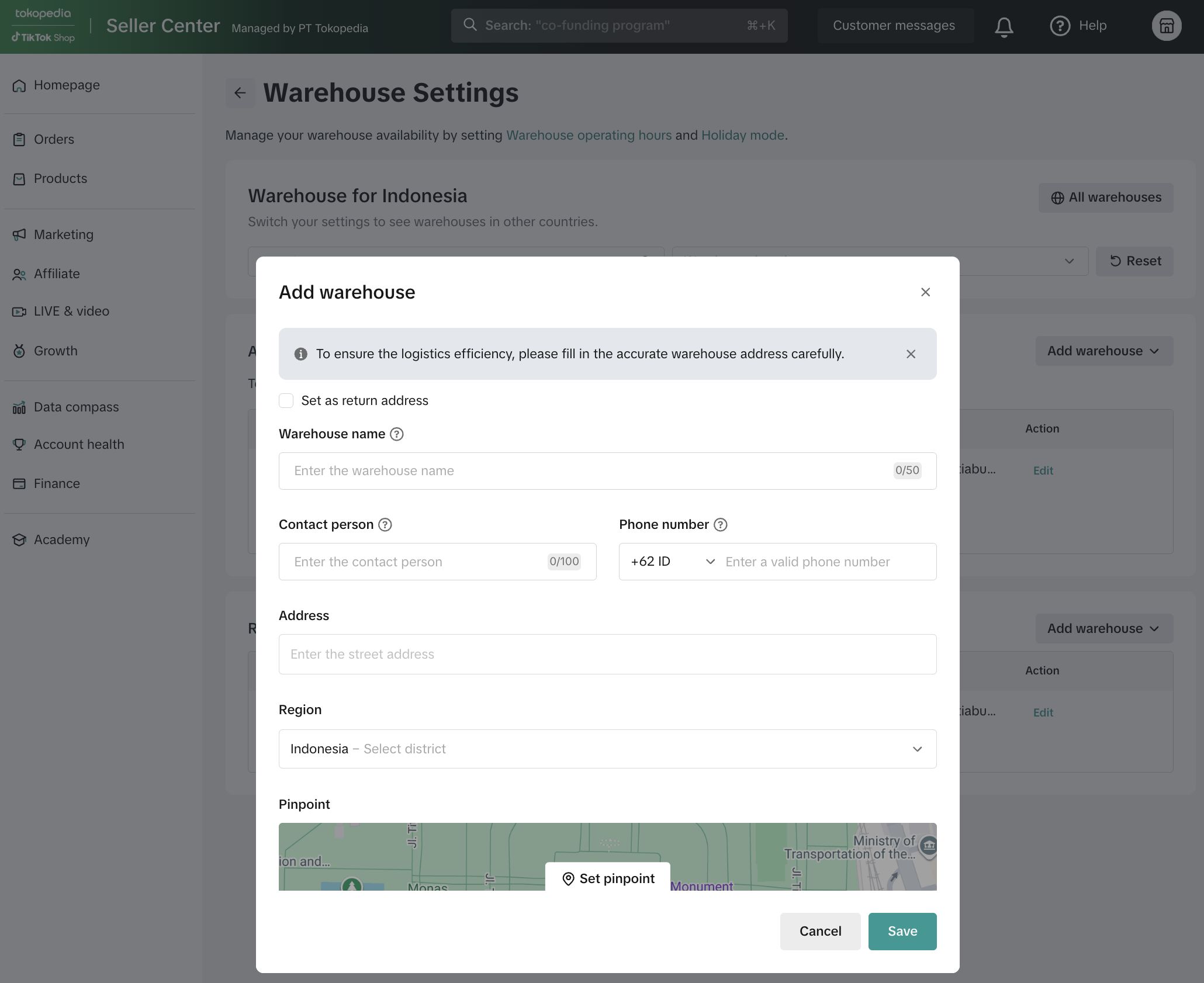Dismiss the logistics efficiency info banner

(x=911, y=354)
